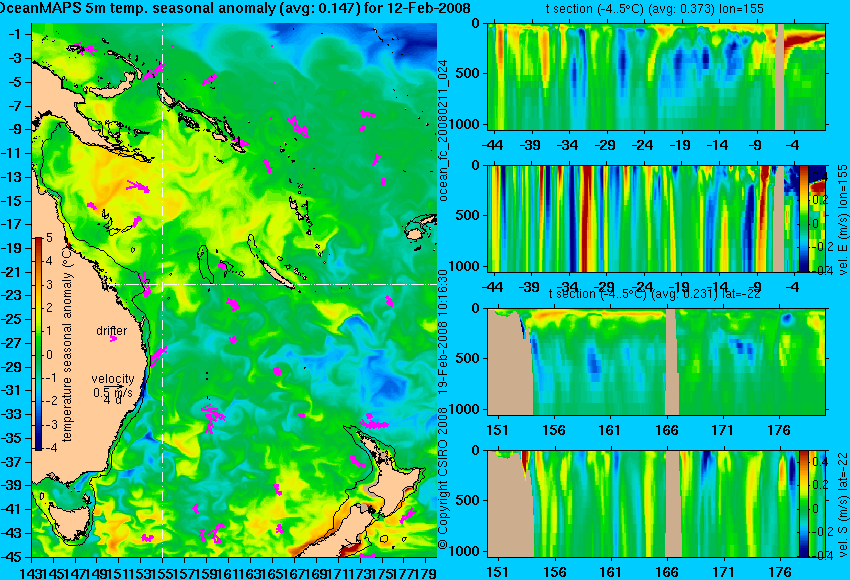The image size is (850, 580).
Task: Click the 5 value on temperature color bar
Action: coord(49,237)
